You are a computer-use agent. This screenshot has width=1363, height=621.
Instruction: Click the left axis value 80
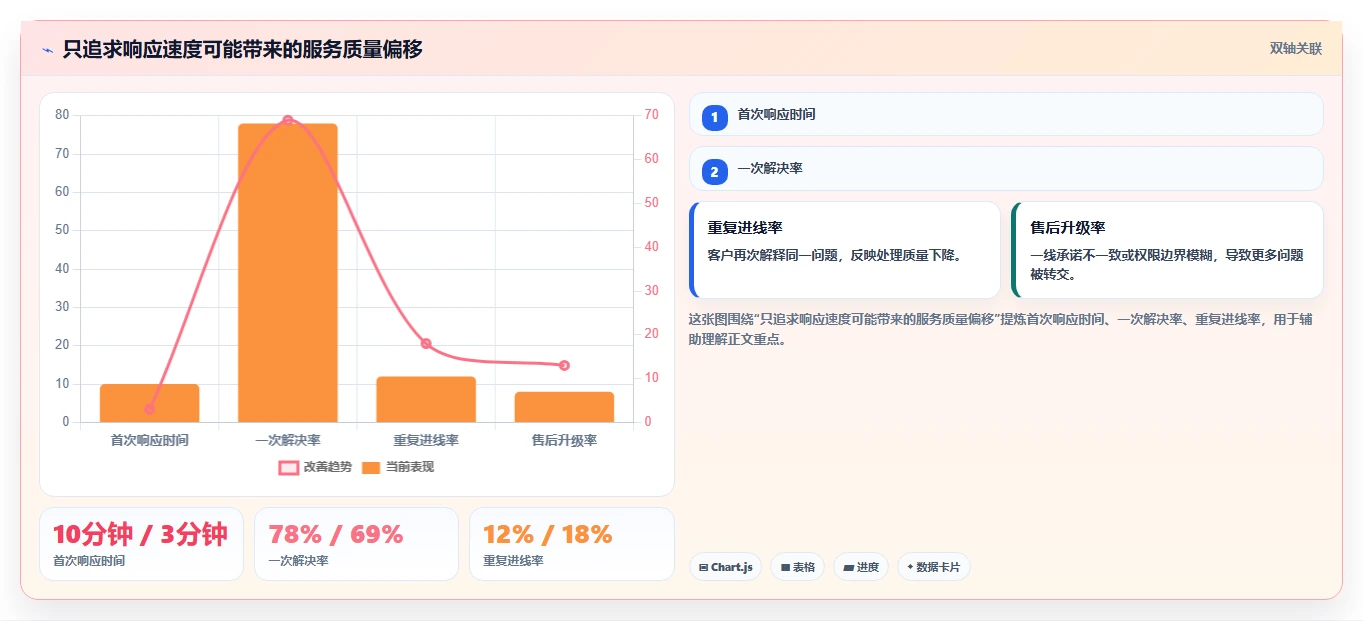62,115
